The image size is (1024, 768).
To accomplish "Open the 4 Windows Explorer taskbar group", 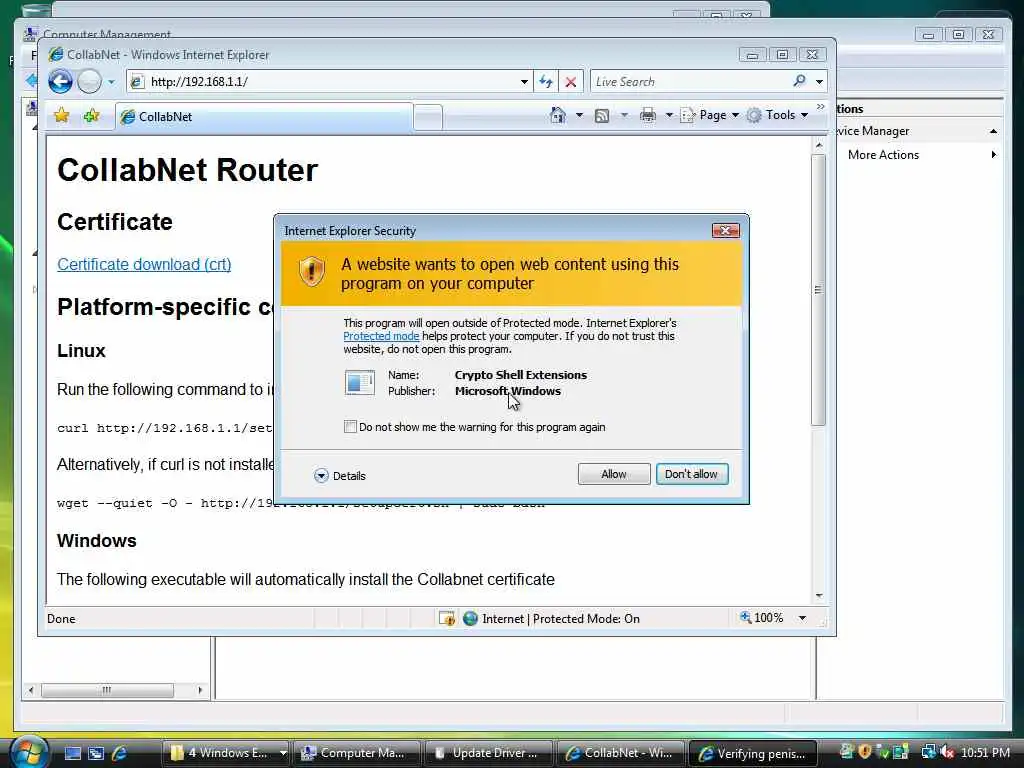I will tap(225, 753).
